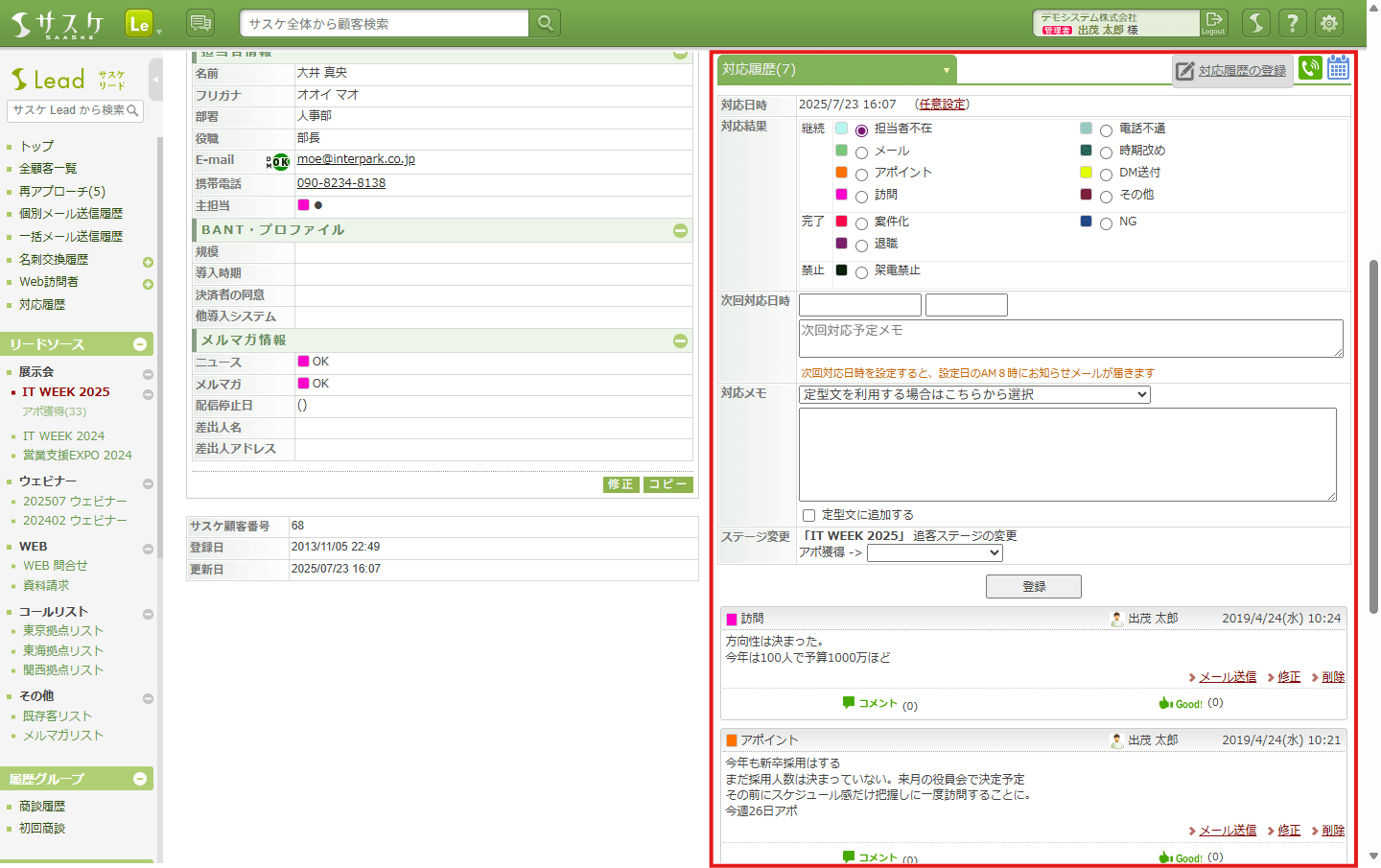Open the calendar icon in history panel
Image resolution: width=1381 pixels, height=868 pixels.
1338,68
